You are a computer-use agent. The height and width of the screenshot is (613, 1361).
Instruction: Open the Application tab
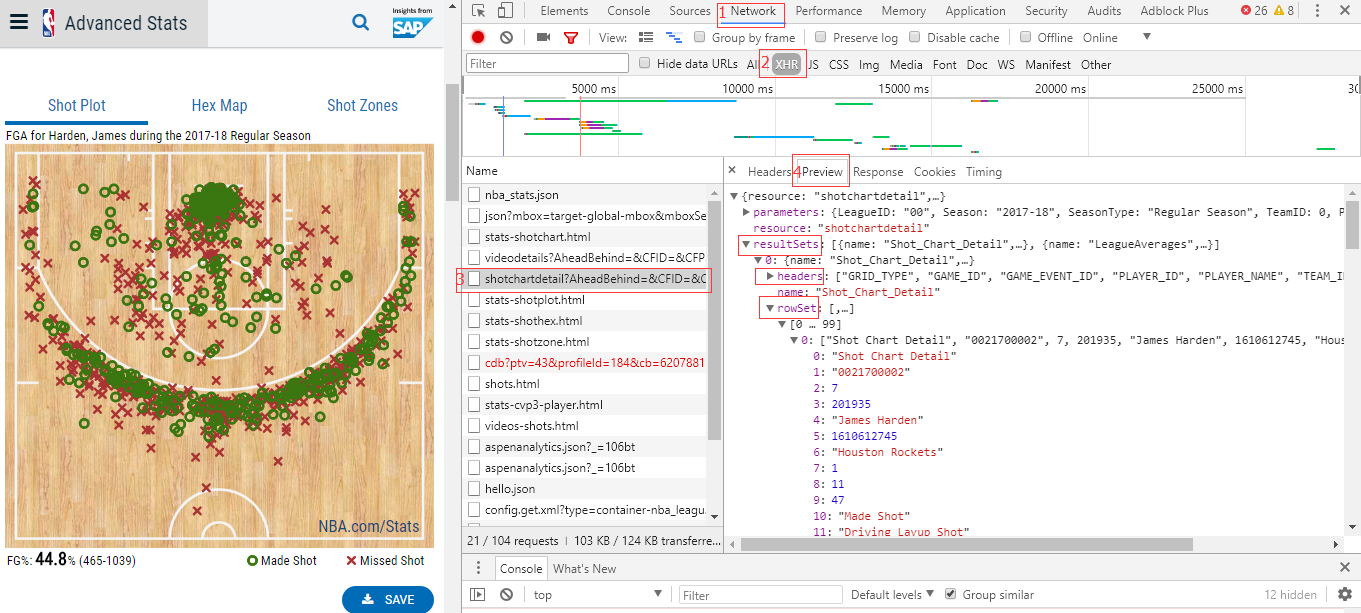(x=975, y=11)
